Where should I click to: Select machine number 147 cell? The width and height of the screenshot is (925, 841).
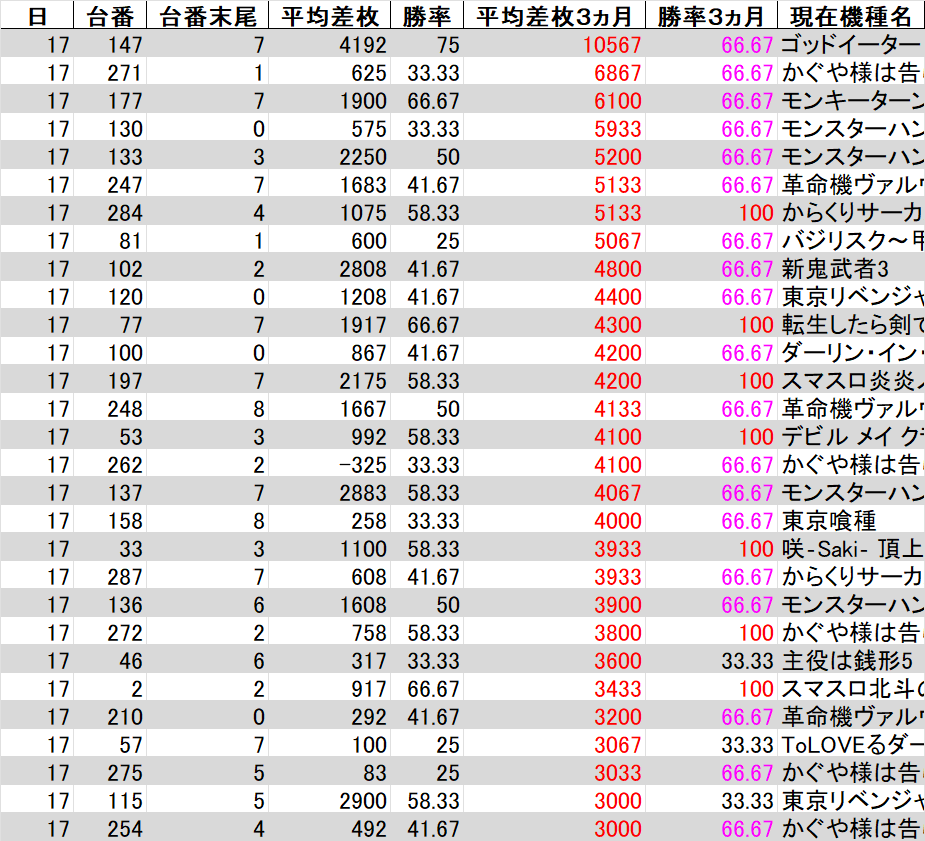110,45
